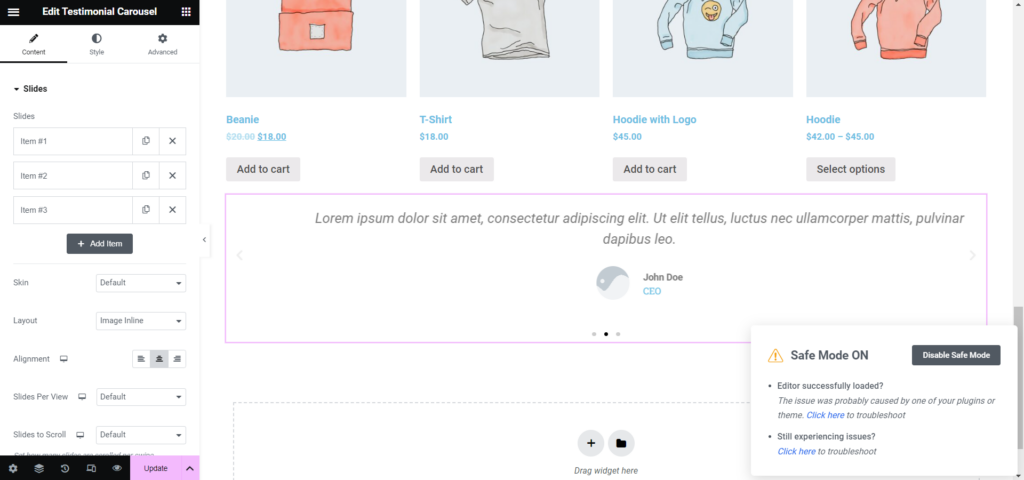
Task: Toggle Preview Changes eye icon
Action: (117, 468)
